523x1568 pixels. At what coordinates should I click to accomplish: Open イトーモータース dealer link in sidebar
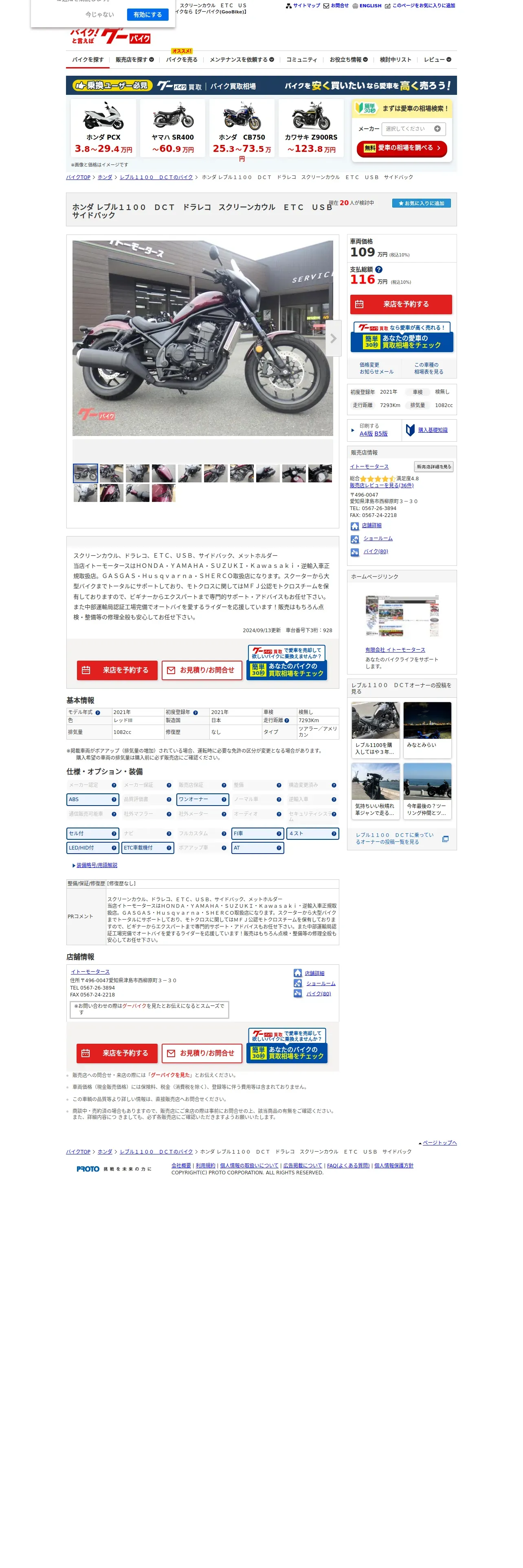coord(369,466)
